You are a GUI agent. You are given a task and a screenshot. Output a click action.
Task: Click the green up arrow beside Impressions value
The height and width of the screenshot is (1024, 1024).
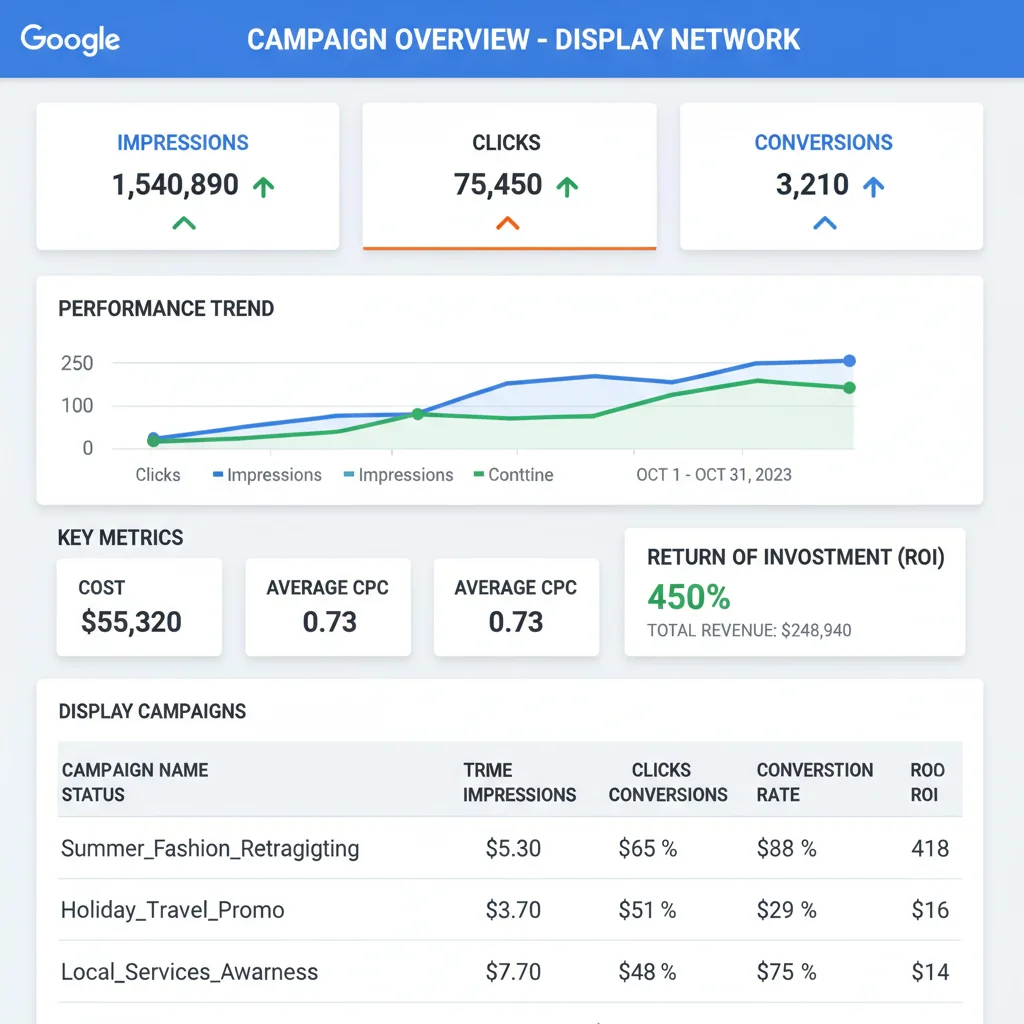[264, 187]
